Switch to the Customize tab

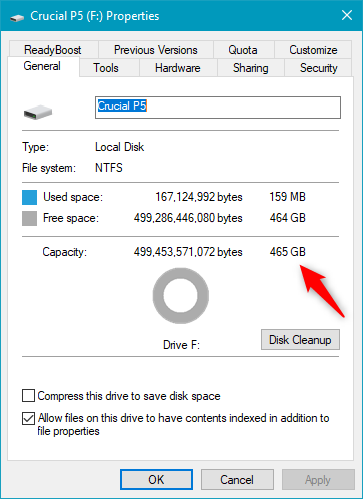[x=313, y=50]
